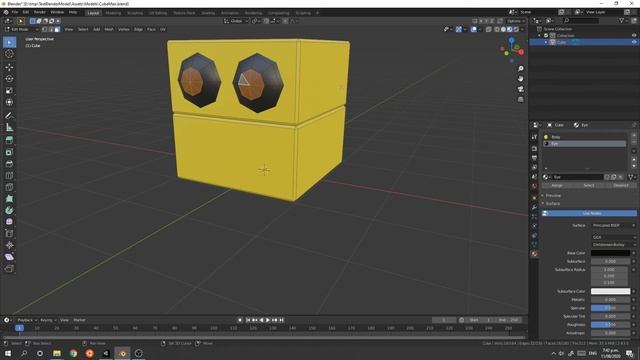Select the Shrink/Fatten tool
The image size is (640, 360).
pos(9,245)
